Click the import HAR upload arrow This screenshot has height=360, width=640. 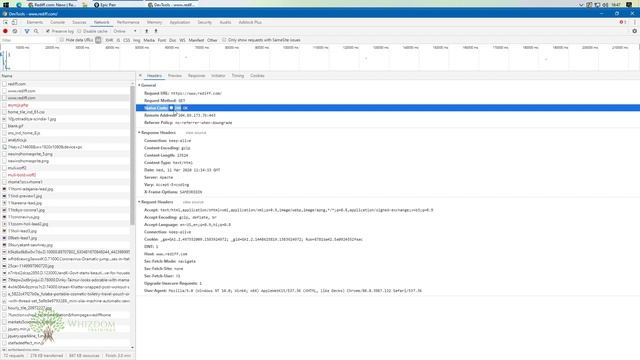point(147,31)
